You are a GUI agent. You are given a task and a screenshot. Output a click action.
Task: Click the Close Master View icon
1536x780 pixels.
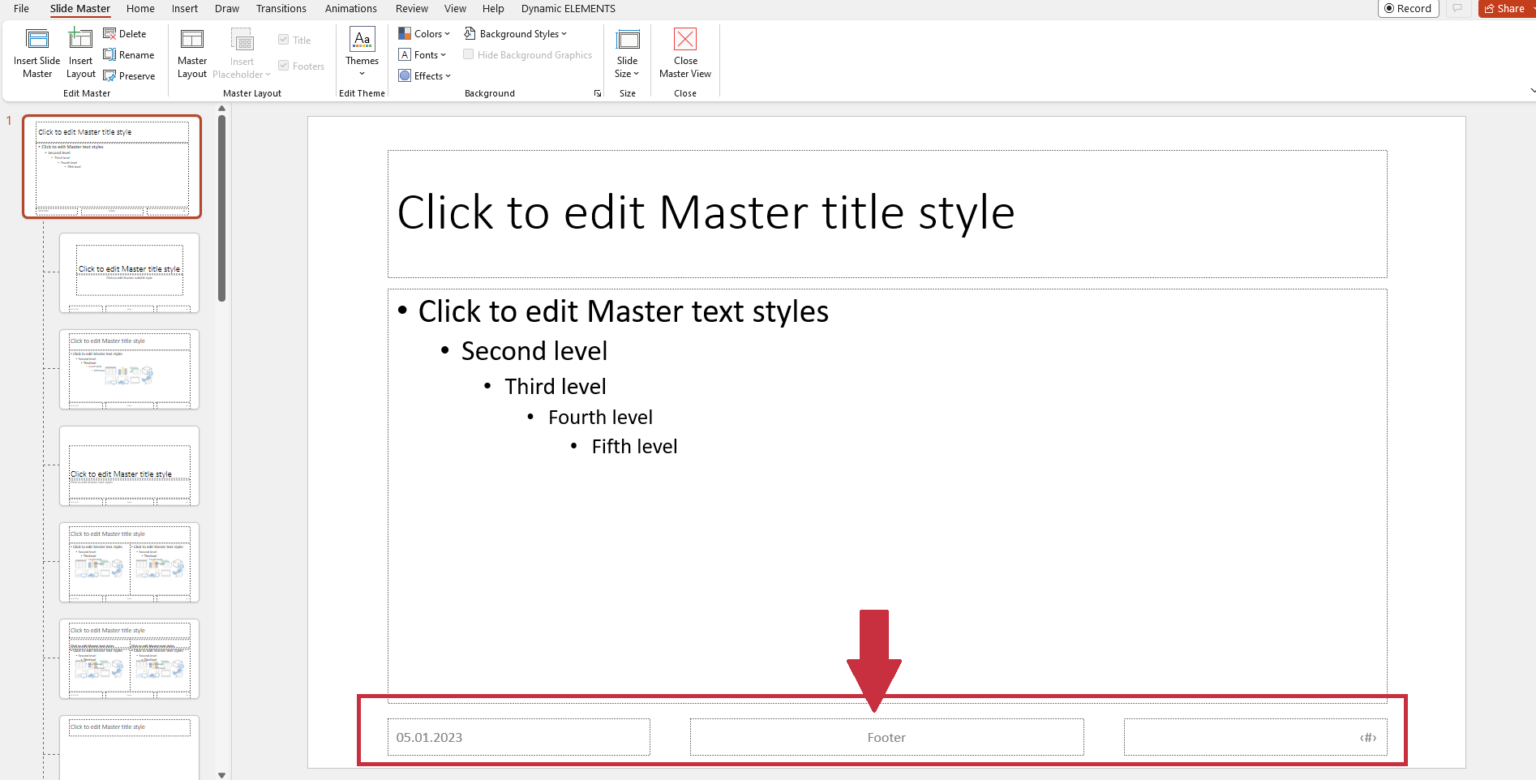[685, 54]
